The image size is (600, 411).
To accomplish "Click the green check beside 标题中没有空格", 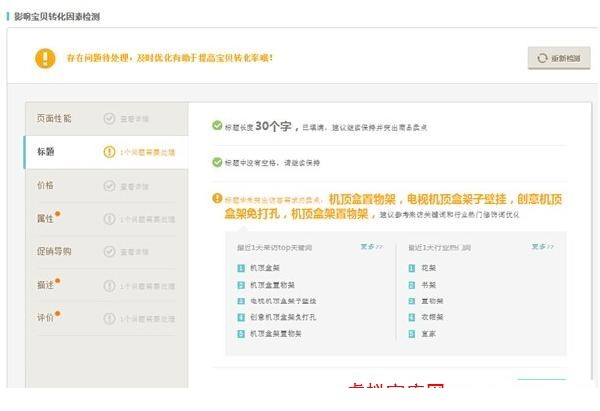I will pos(217,162).
